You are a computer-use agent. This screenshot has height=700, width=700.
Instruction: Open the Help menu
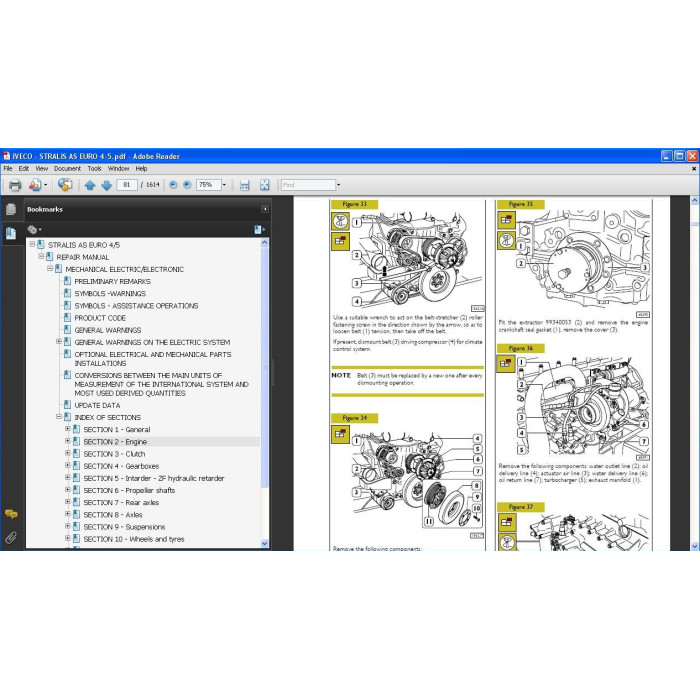141,169
